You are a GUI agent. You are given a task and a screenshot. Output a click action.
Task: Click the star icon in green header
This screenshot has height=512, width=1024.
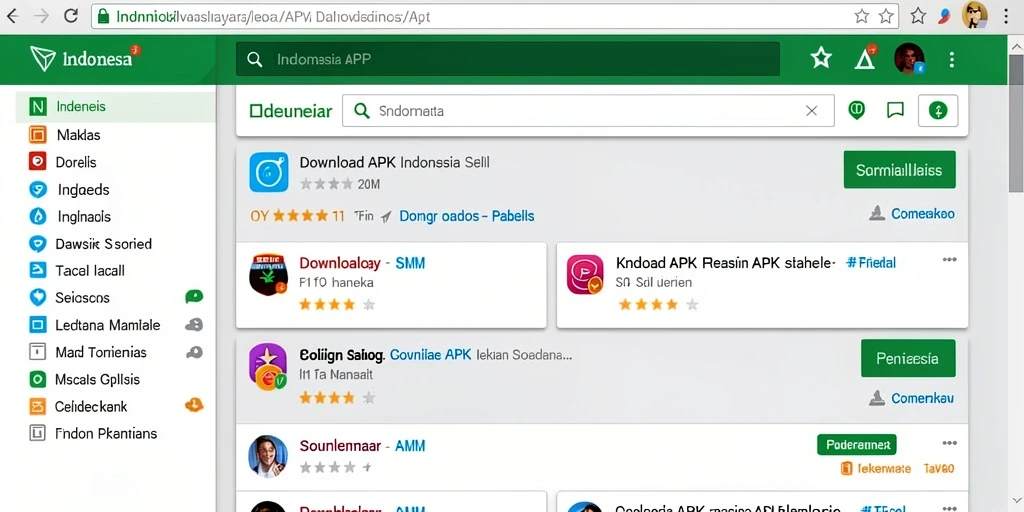[x=821, y=59]
